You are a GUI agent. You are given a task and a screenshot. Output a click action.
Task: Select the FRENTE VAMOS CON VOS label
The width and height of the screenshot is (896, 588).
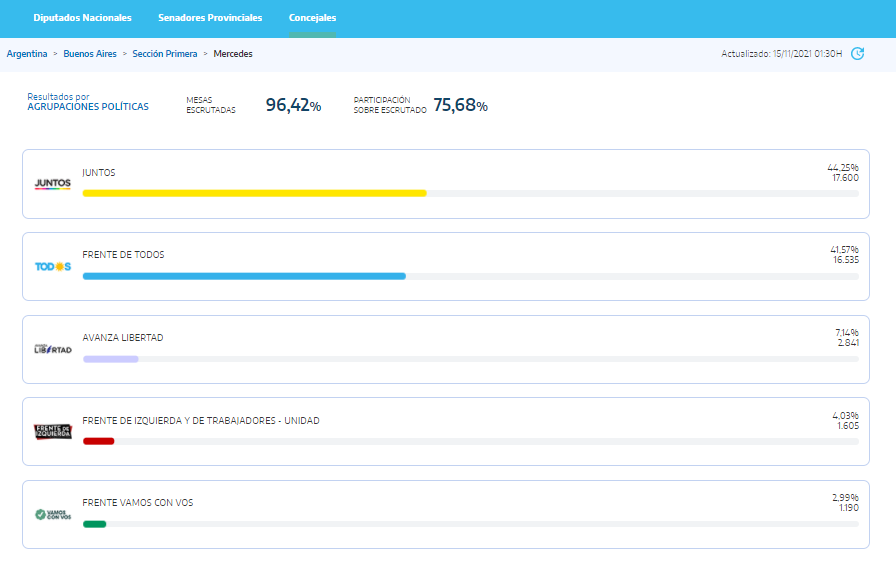[137, 503]
